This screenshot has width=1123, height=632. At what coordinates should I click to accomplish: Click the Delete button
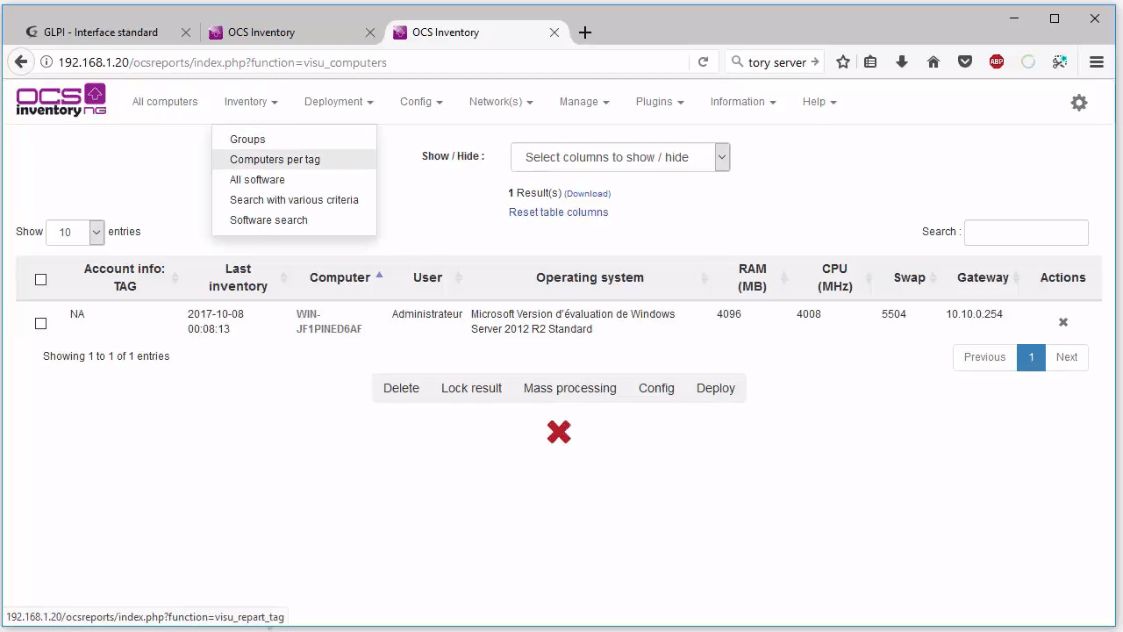coord(401,388)
